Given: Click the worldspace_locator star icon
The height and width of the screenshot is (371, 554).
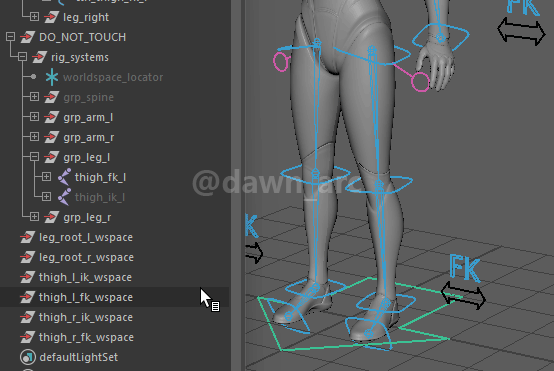Looking at the screenshot, I should coord(52,77).
